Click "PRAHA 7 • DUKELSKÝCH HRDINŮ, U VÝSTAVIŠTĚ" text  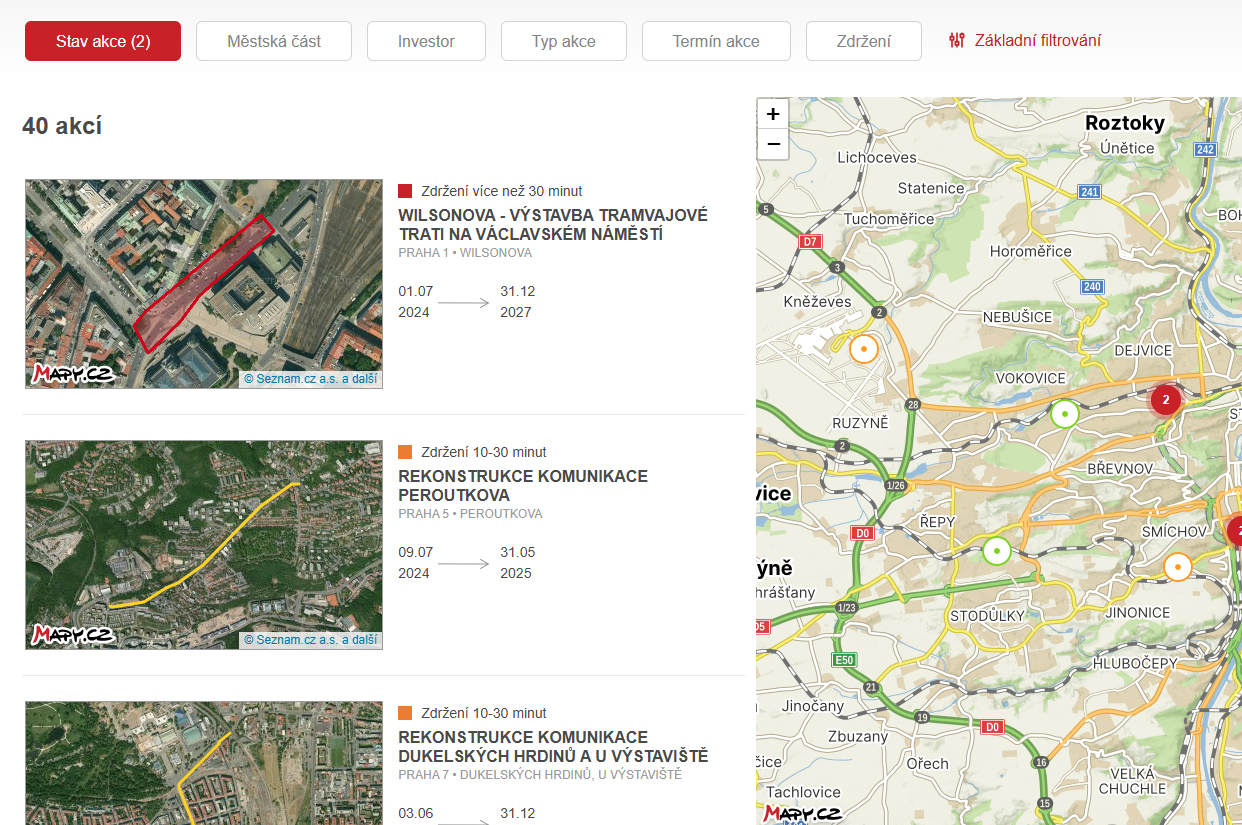[540, 775]
